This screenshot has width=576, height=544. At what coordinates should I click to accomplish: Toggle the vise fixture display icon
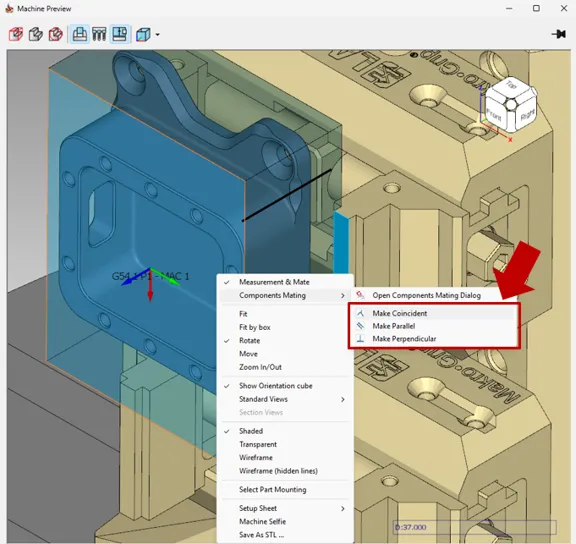80,35
